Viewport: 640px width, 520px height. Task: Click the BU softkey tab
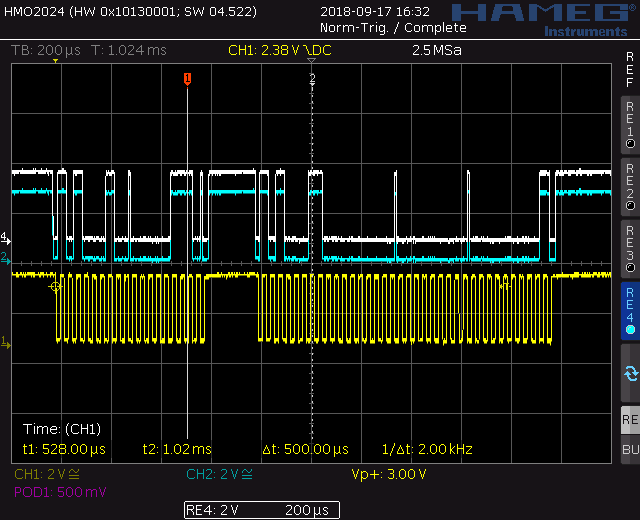point(630,449)
